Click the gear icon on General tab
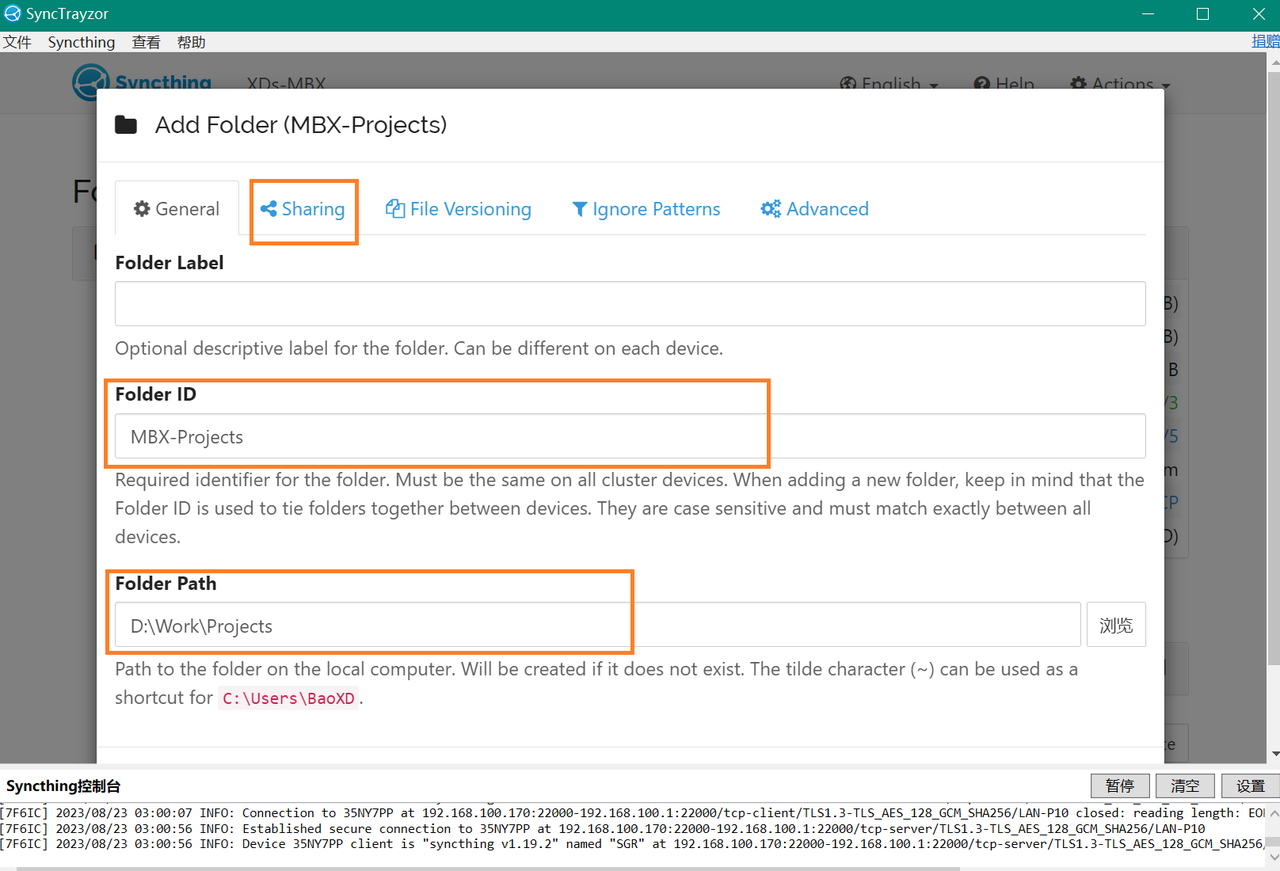Image resolution: width=1280 pixels, height=871 pixels. click(142, 209)
